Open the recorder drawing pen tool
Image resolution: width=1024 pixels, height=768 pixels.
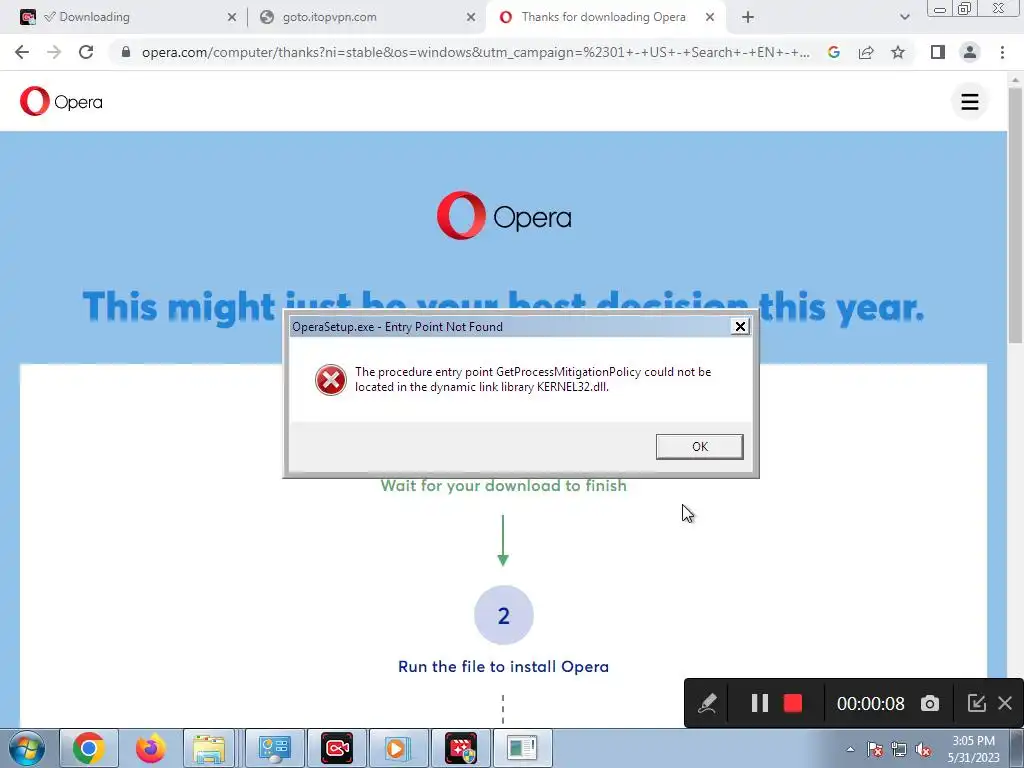point(707,703)
